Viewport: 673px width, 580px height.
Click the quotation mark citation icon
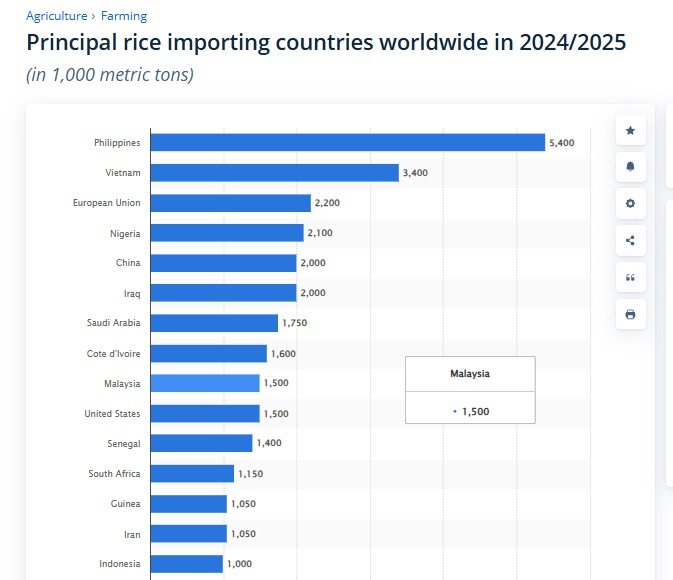click(x=630, y=277)
